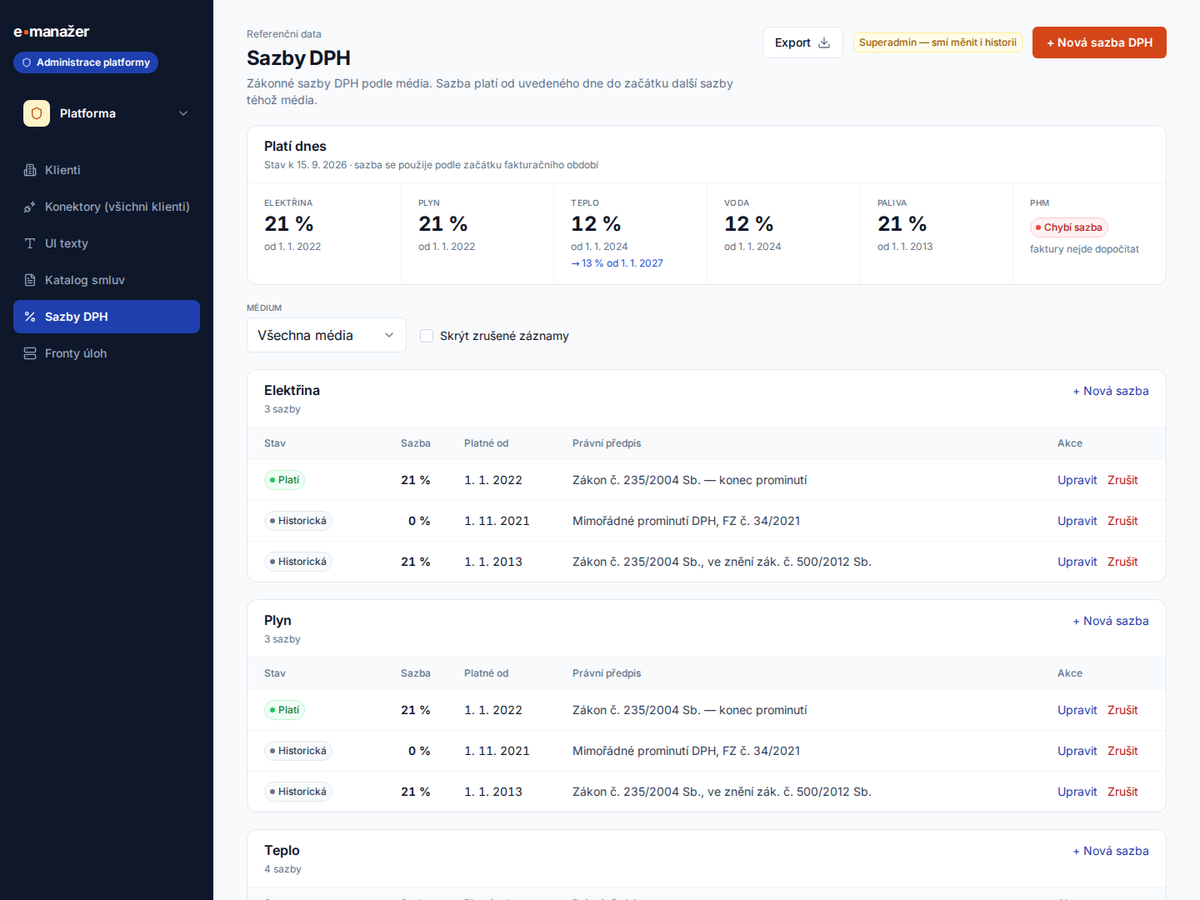Select the UI texty text icon

30,243
